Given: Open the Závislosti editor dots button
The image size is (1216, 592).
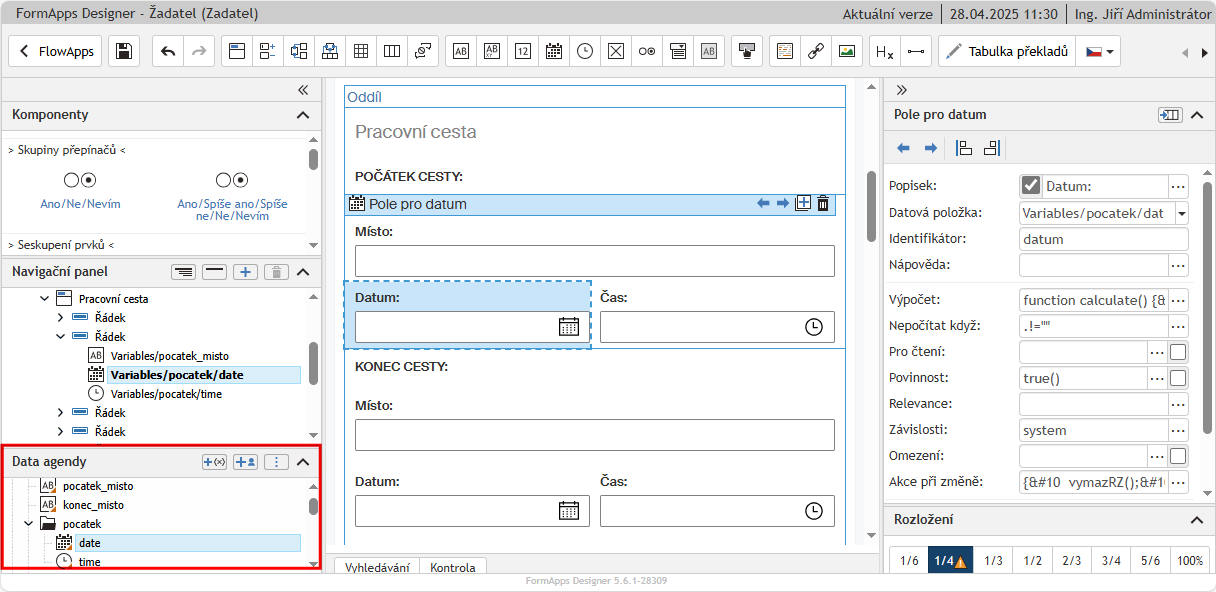Looking at the screenshot, I should (x=1178, y=430).
